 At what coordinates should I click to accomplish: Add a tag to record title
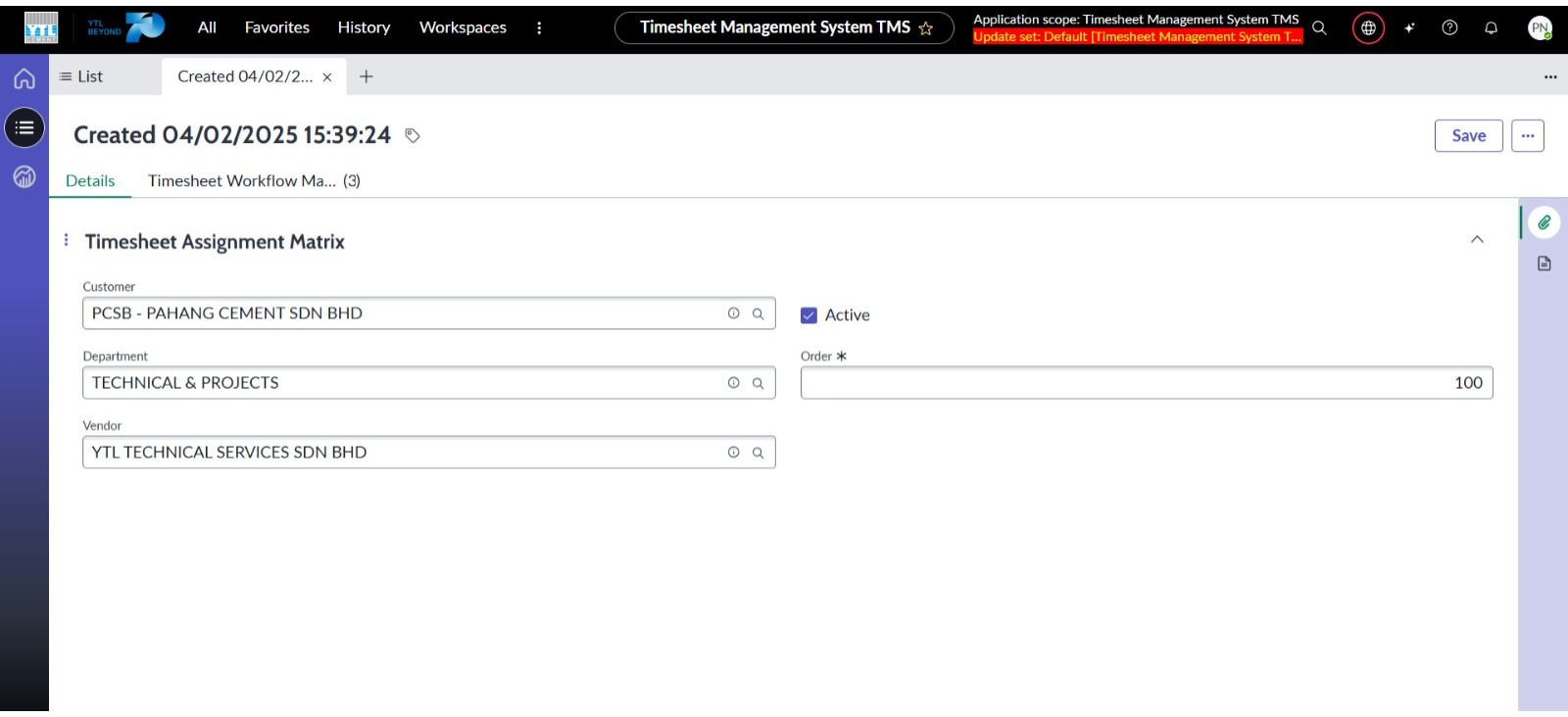(413, 135)
